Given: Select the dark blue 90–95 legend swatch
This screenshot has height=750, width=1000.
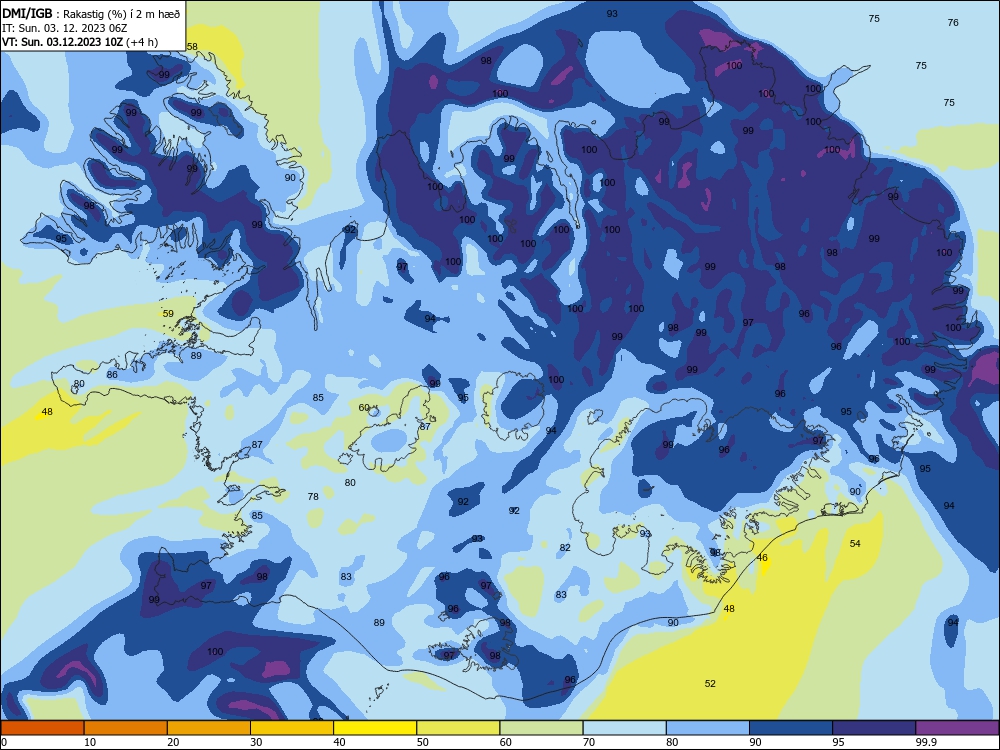Looking at the screenshot, I should 791,728.
